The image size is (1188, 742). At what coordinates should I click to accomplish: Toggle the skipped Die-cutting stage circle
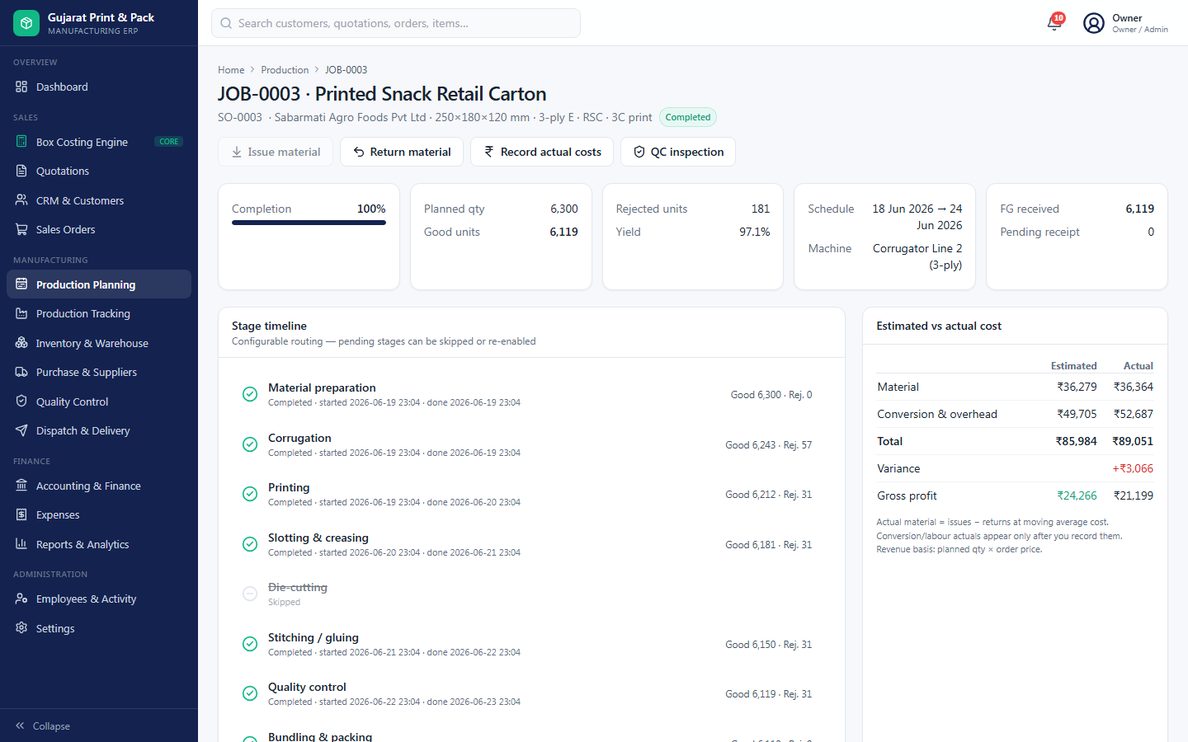pyautogui.click(x=249, y=594)
